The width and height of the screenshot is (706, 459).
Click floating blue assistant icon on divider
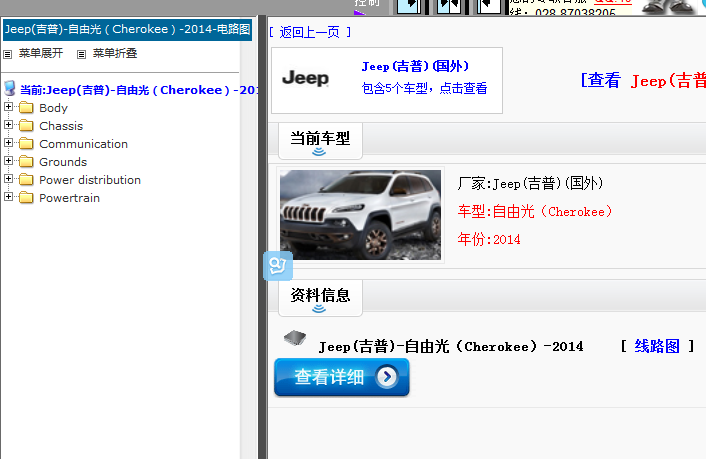coord(278,266)
